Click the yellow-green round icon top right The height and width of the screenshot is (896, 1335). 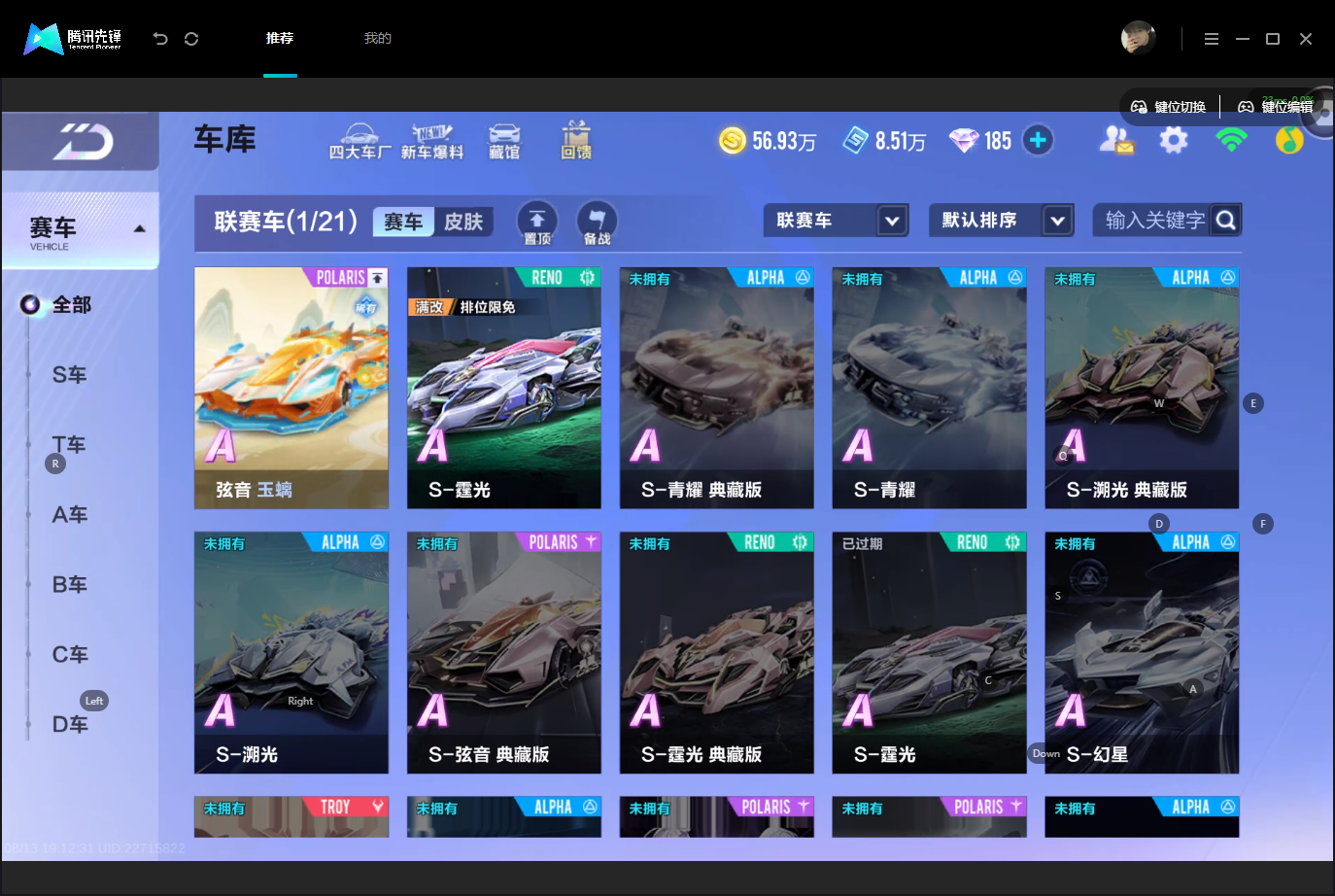pos(1289,141)
